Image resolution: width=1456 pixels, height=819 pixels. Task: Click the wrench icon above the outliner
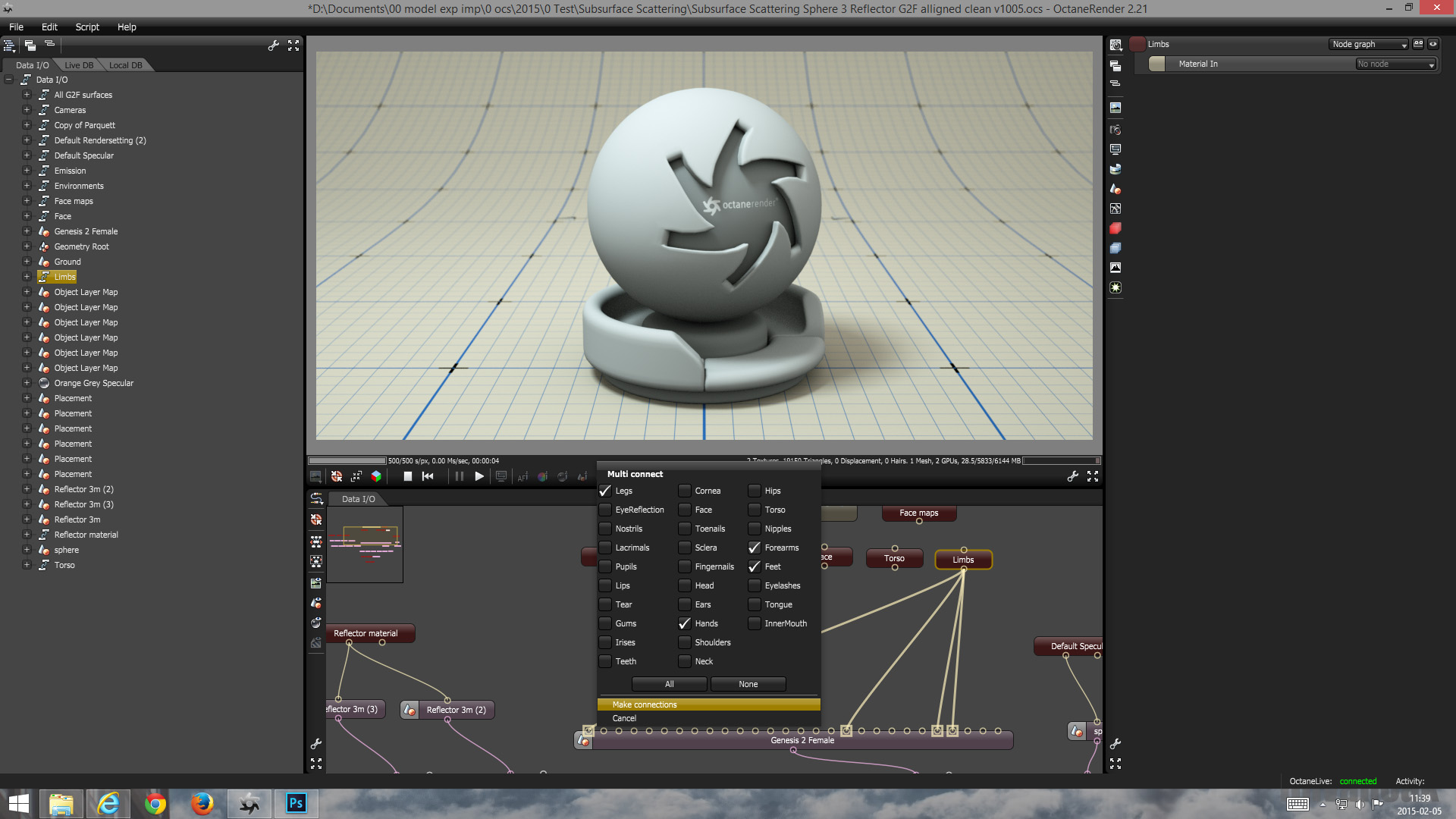tap(274, 45)
